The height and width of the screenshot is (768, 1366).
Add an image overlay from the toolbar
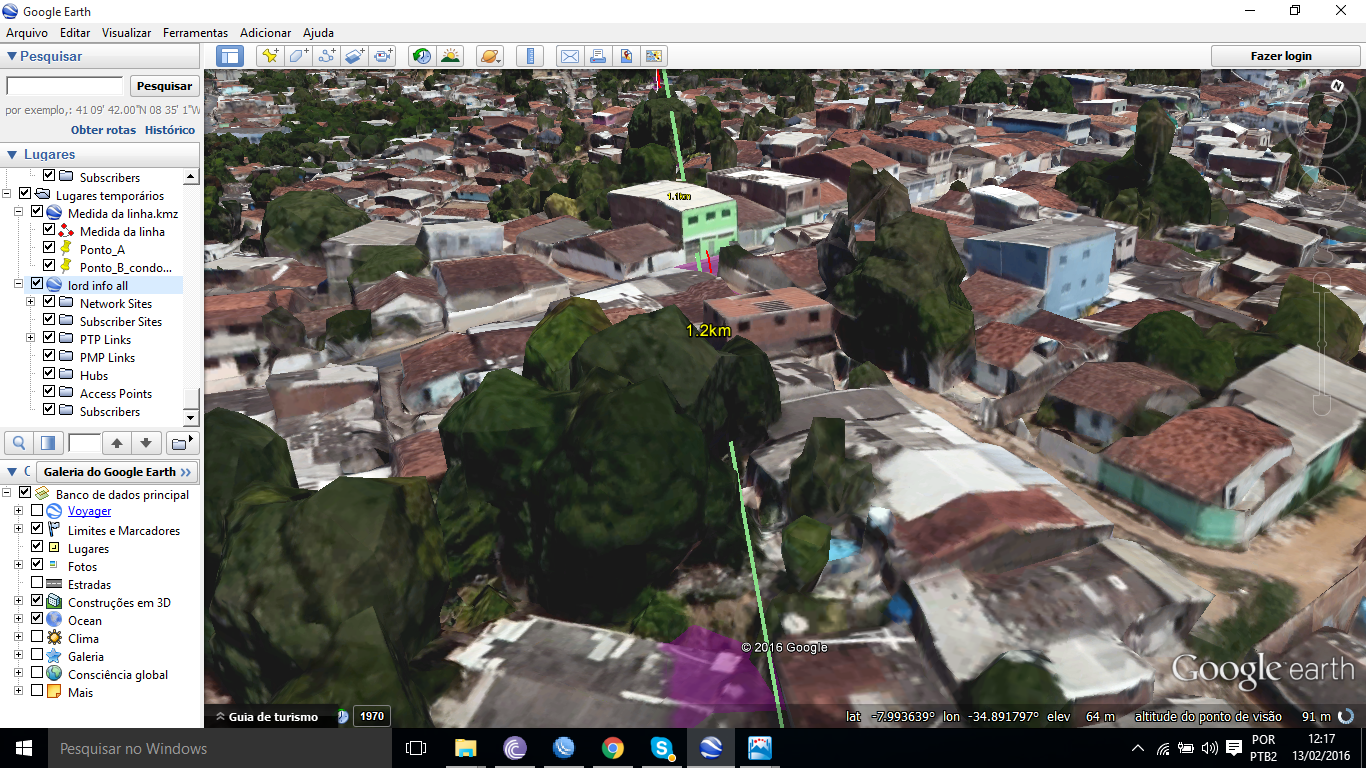click(354, 56)
